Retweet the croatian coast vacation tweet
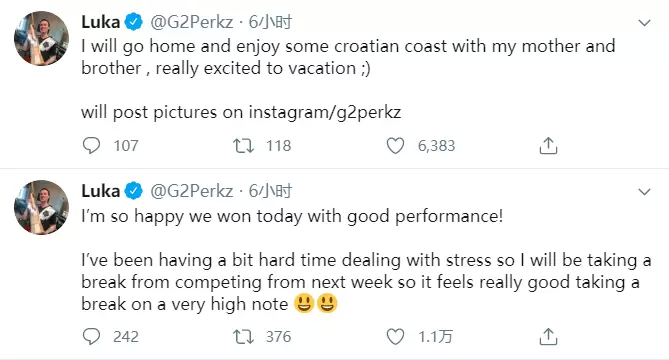The image size is (669, 360). click(x=243, y=145)
